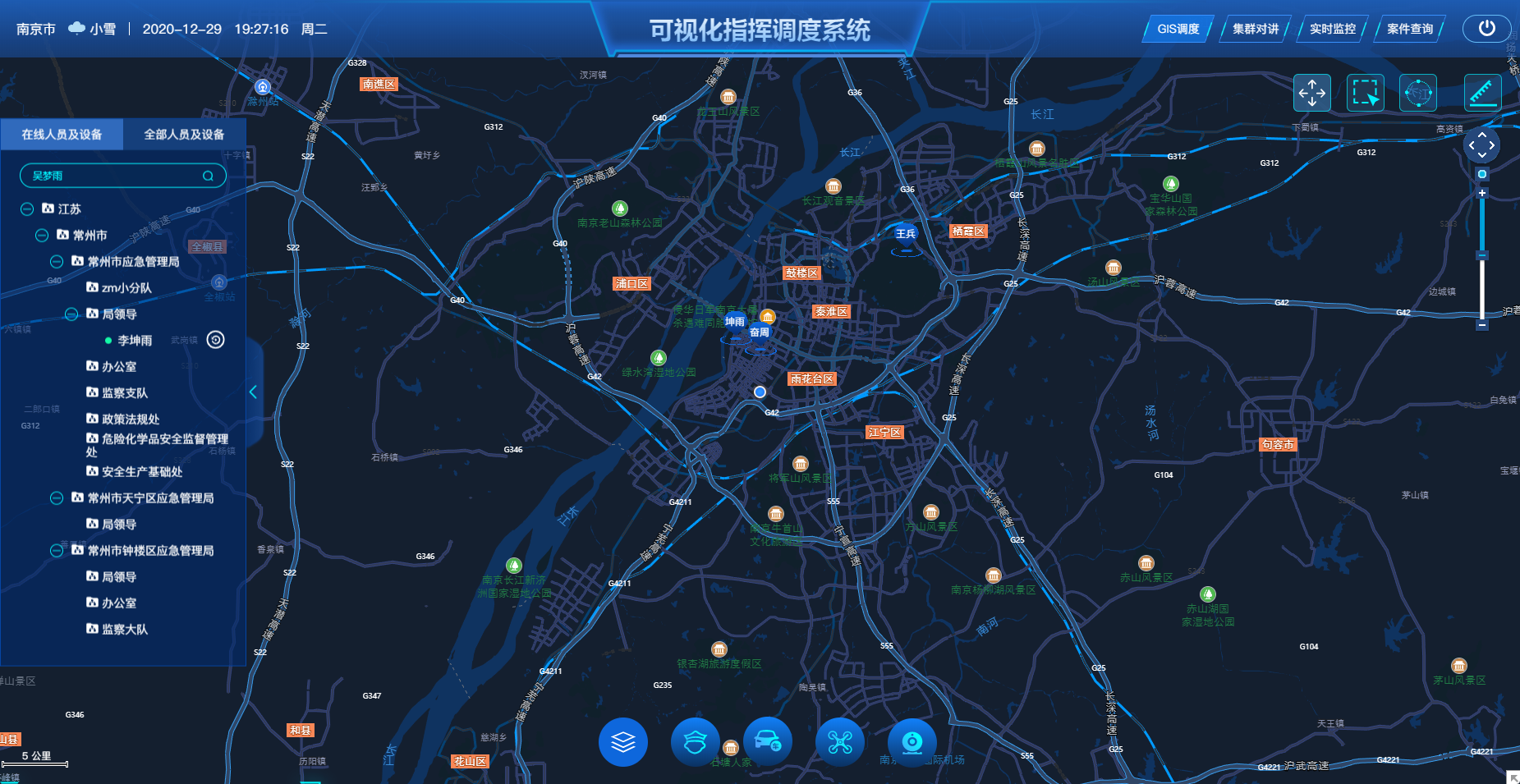This screenshot has width=1520, height=784.
Task: Select zm小分队 in the tree
Action: (x=126, y=287)
